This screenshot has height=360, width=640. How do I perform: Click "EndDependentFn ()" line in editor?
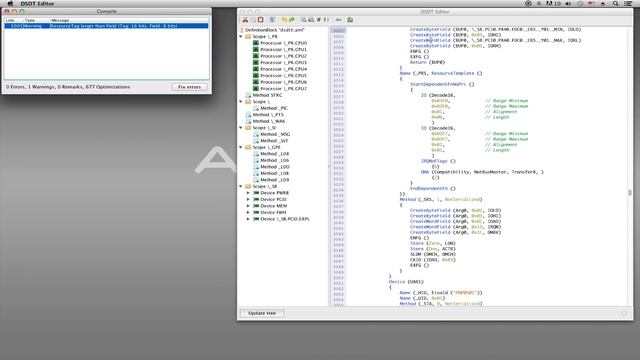[x=433, y=189]
